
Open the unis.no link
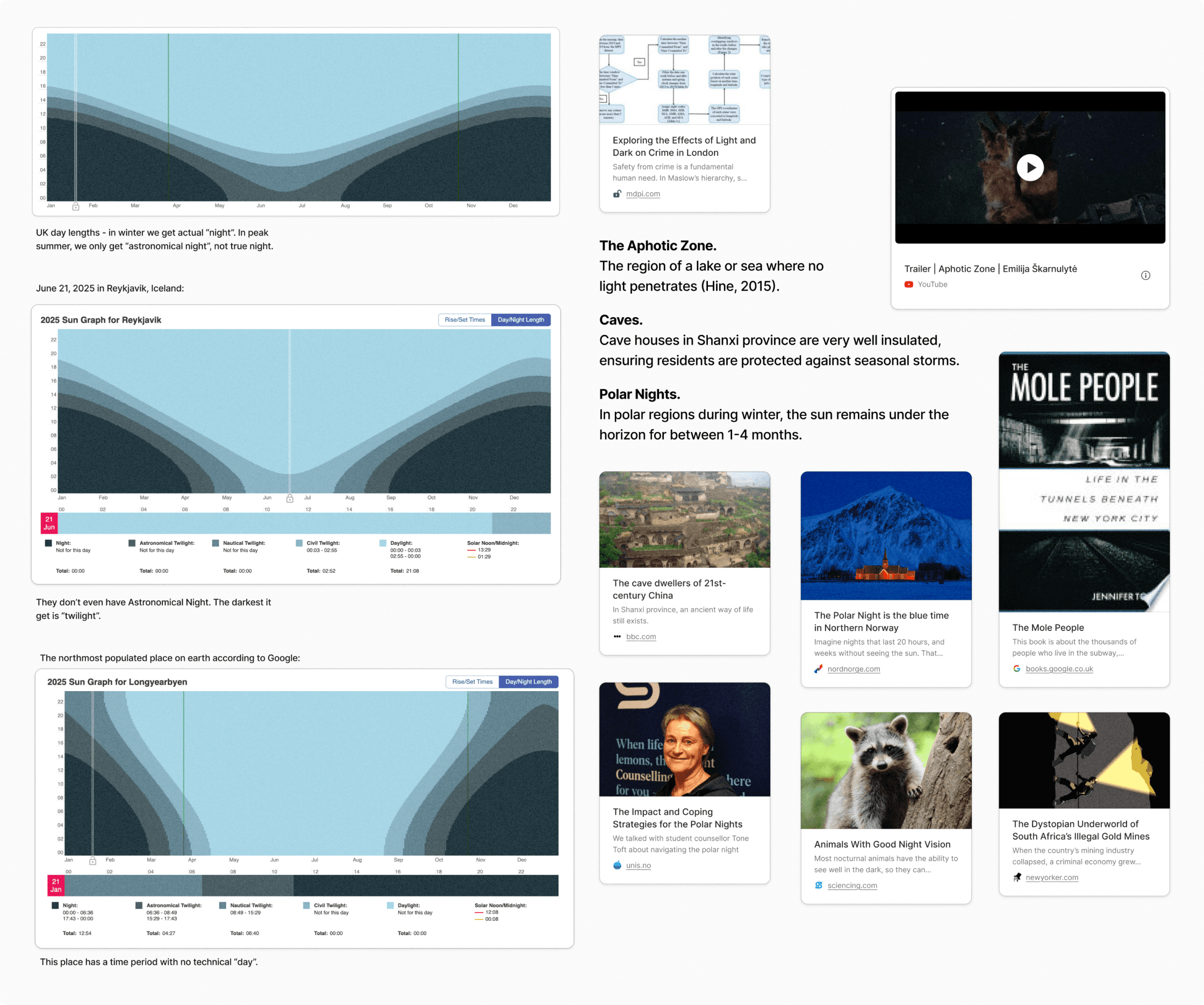coord(638,865)
